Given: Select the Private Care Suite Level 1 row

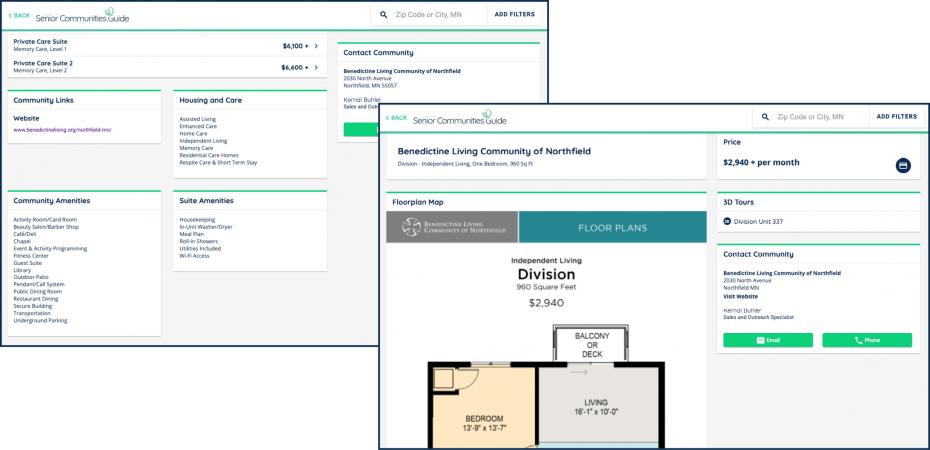Looking at the screenshot, I should click(167, 46).
